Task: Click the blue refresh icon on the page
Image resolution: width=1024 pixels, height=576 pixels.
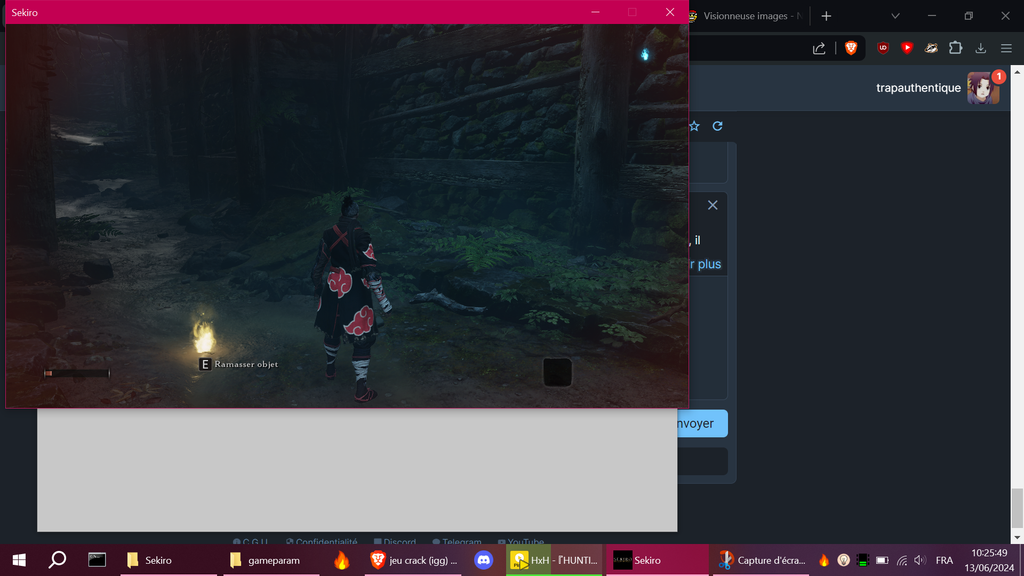Action: 717,126
